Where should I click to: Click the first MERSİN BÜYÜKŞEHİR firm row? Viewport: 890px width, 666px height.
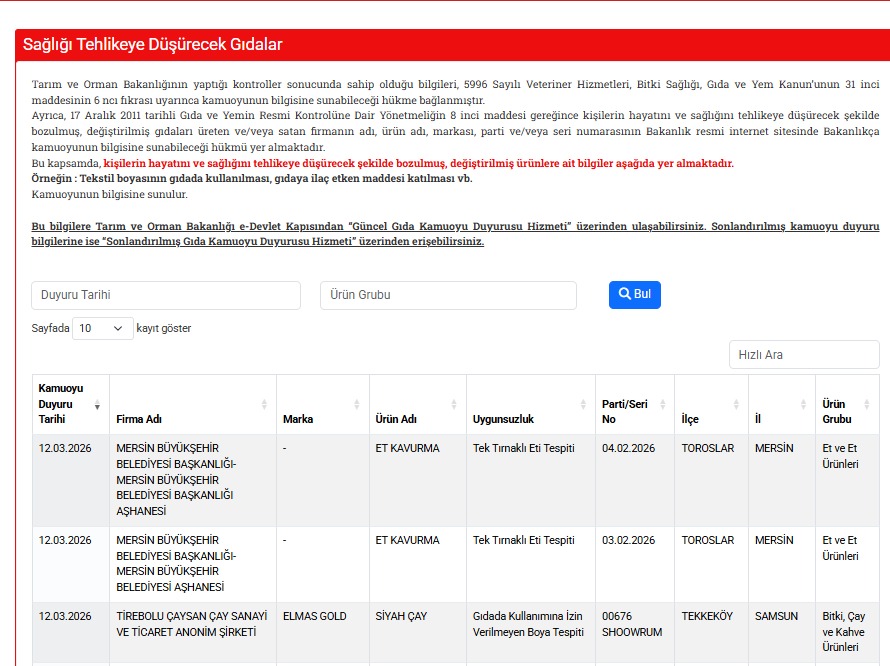coord(192,479)
